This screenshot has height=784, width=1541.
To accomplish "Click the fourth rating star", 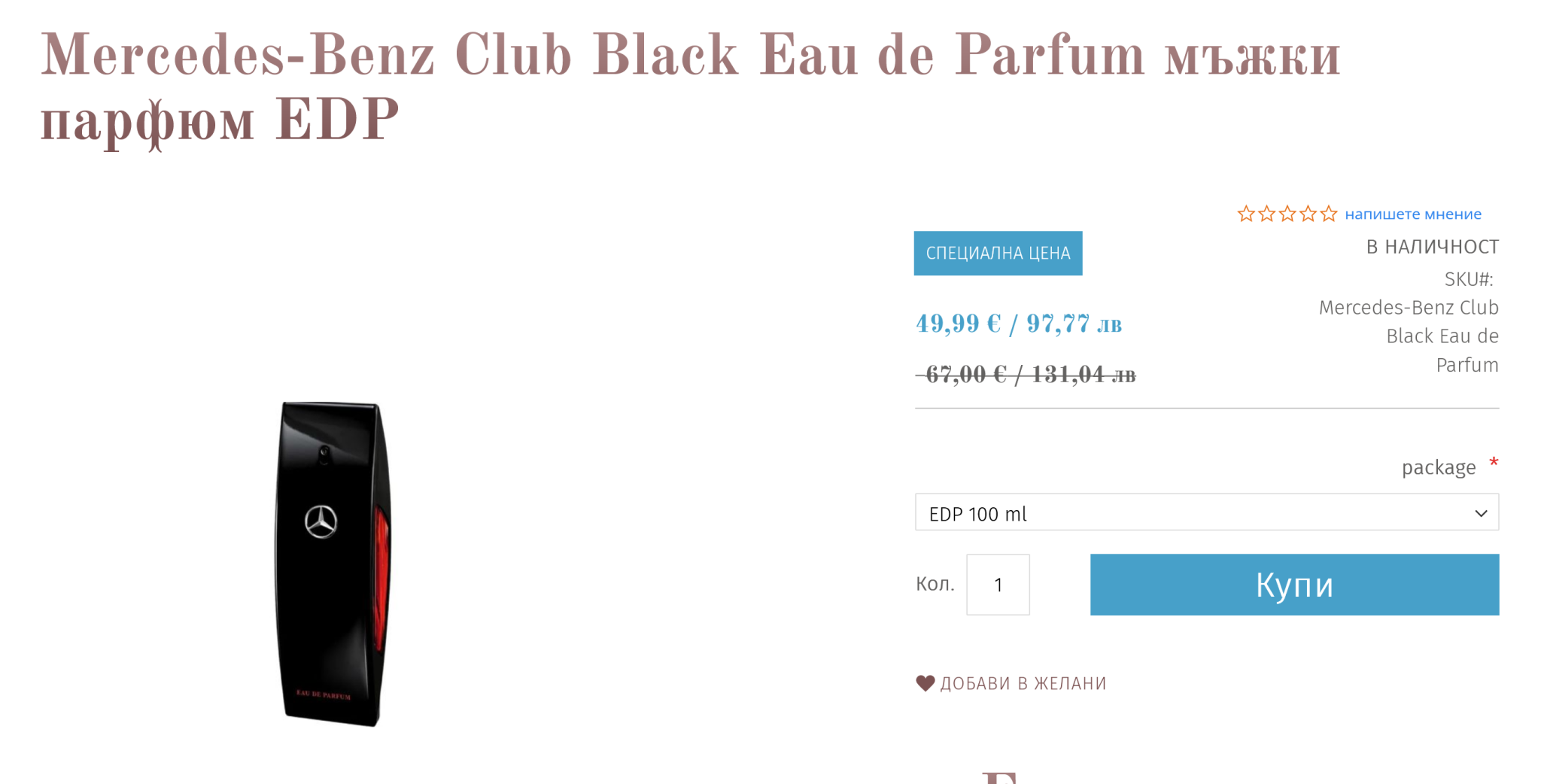I will [1308, 214].
